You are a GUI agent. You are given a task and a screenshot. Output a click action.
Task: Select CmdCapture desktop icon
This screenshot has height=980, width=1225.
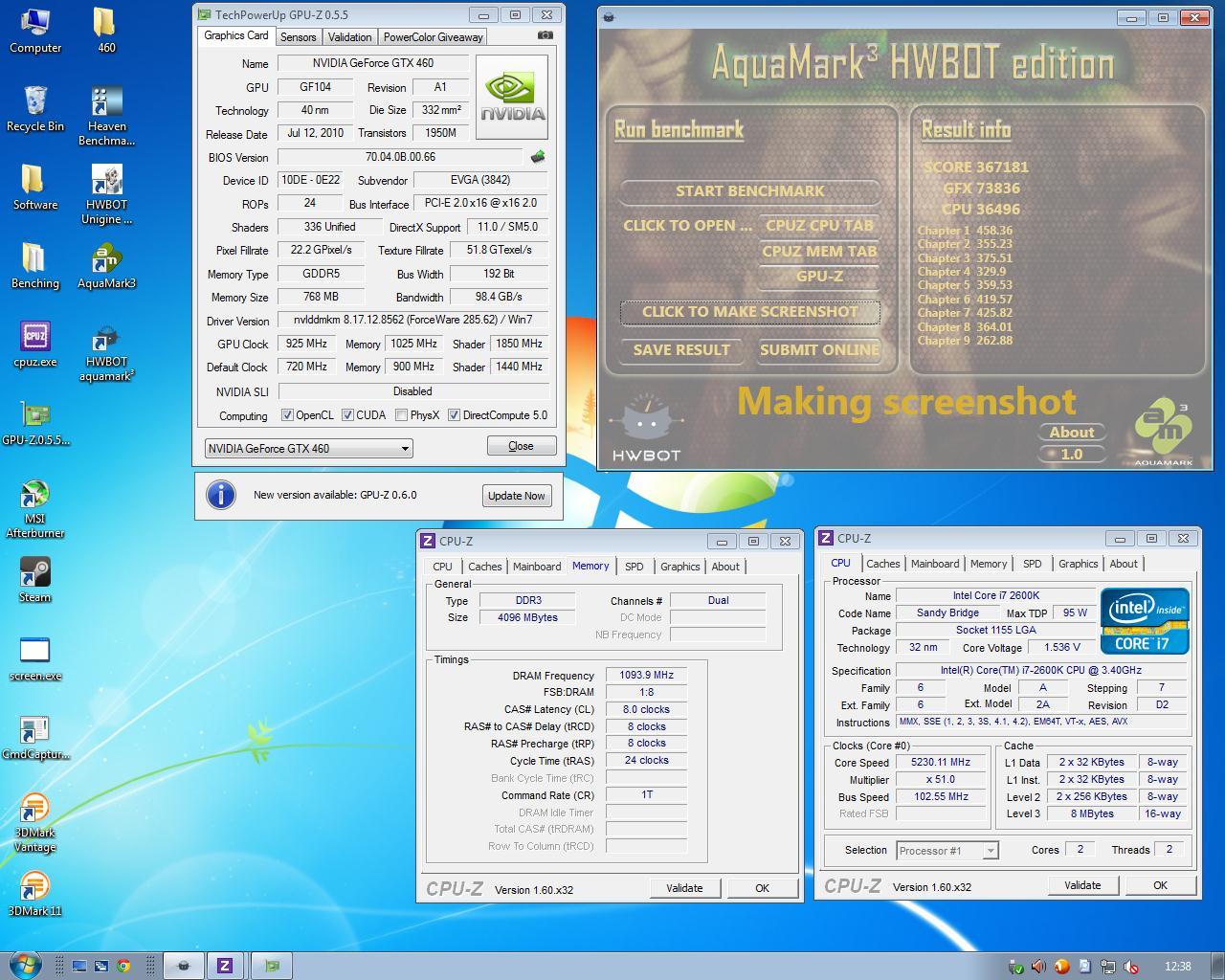35,737
